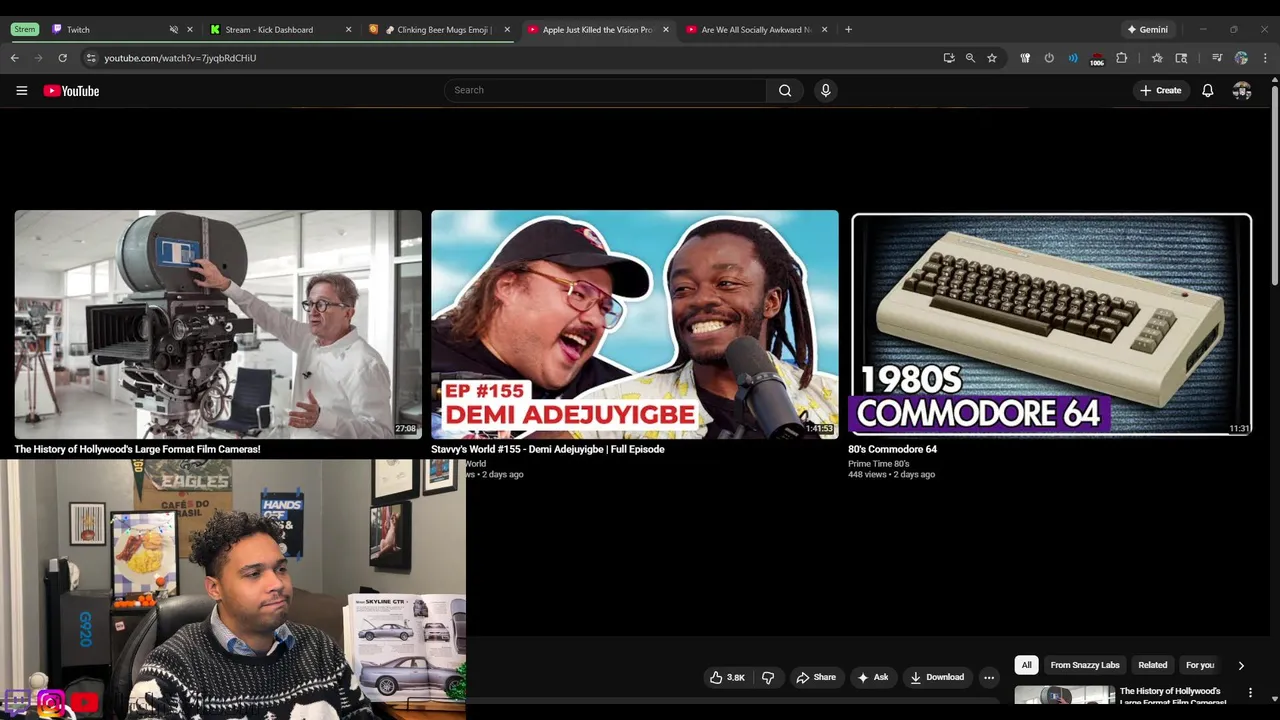This screenshot has width=1280, height=720.
Task: Bookmark this page with the star
Action: pyautogui.click(x=992, y=58)
